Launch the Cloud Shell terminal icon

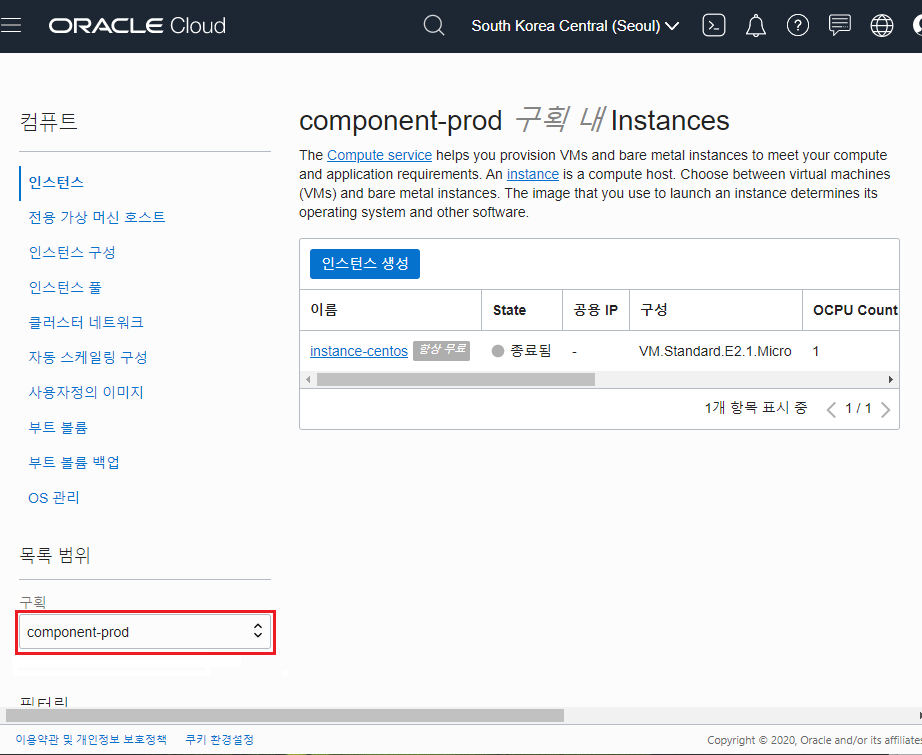pyautogui.click(x=714, y=25)
